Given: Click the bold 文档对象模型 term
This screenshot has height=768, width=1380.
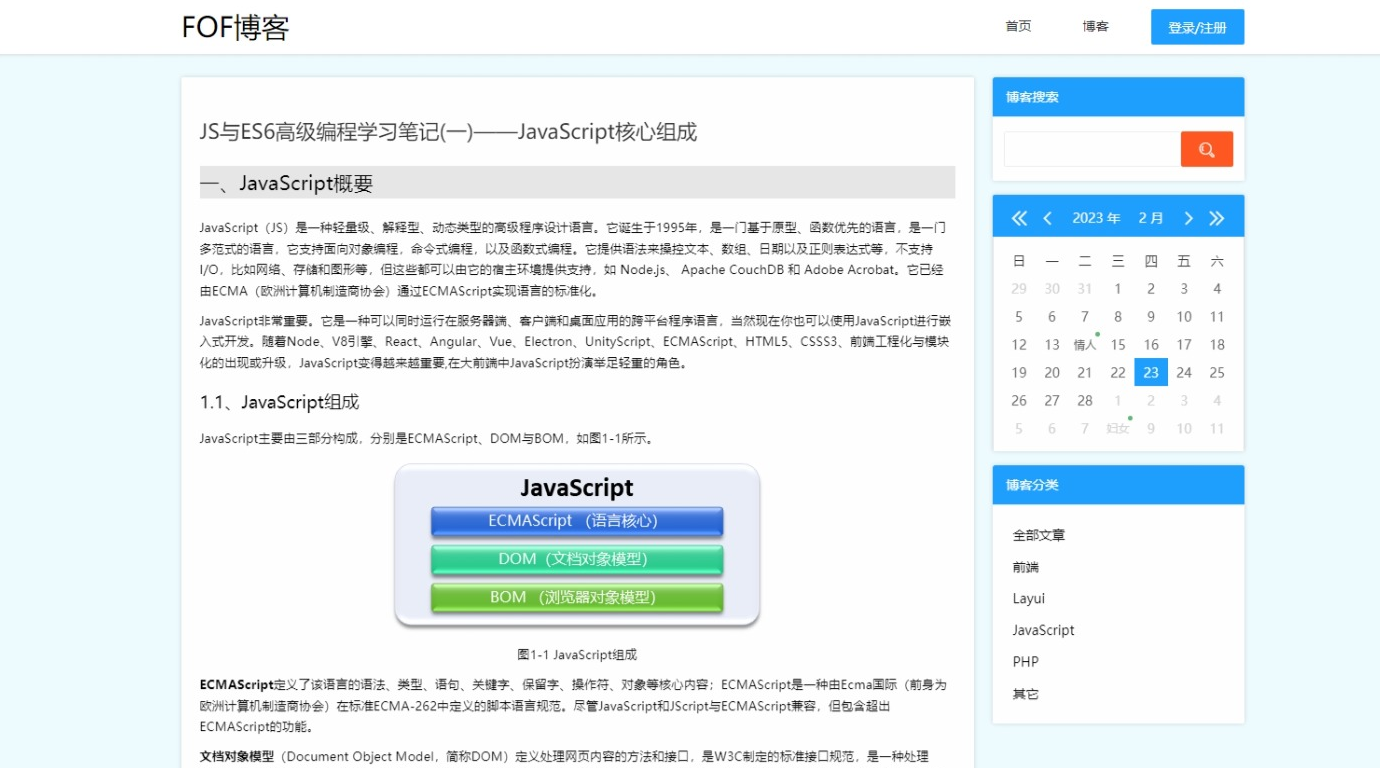Looking at the screenshot, I should click(x=237, y=756).
